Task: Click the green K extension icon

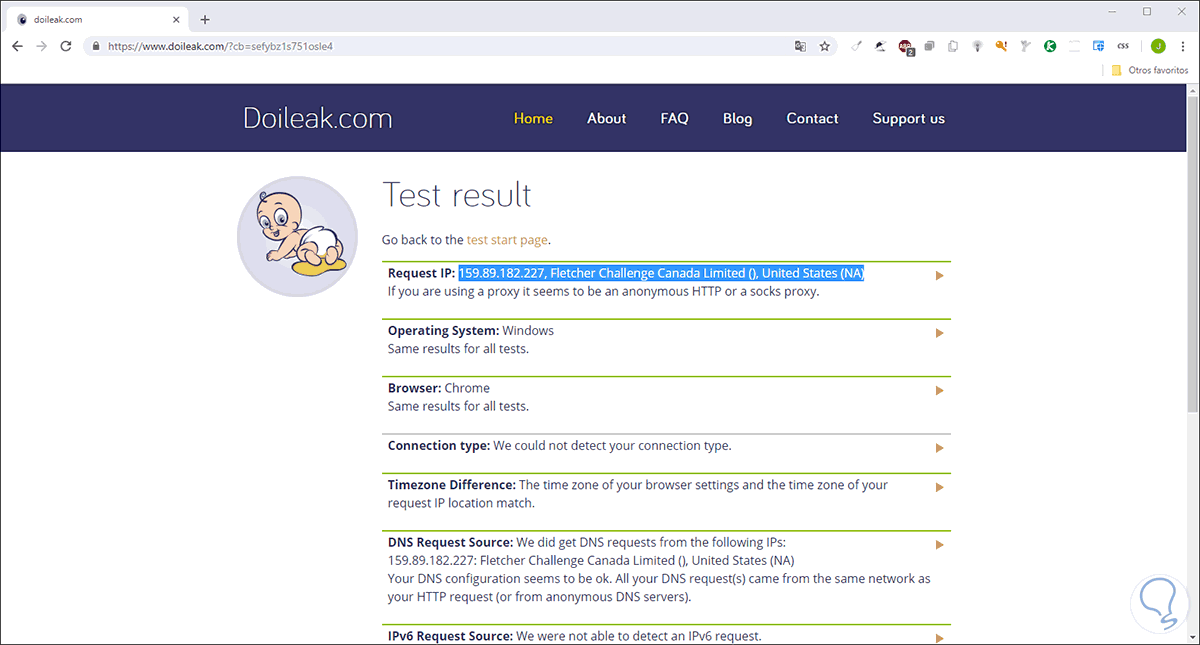Action: click(x=1049, y=46)
